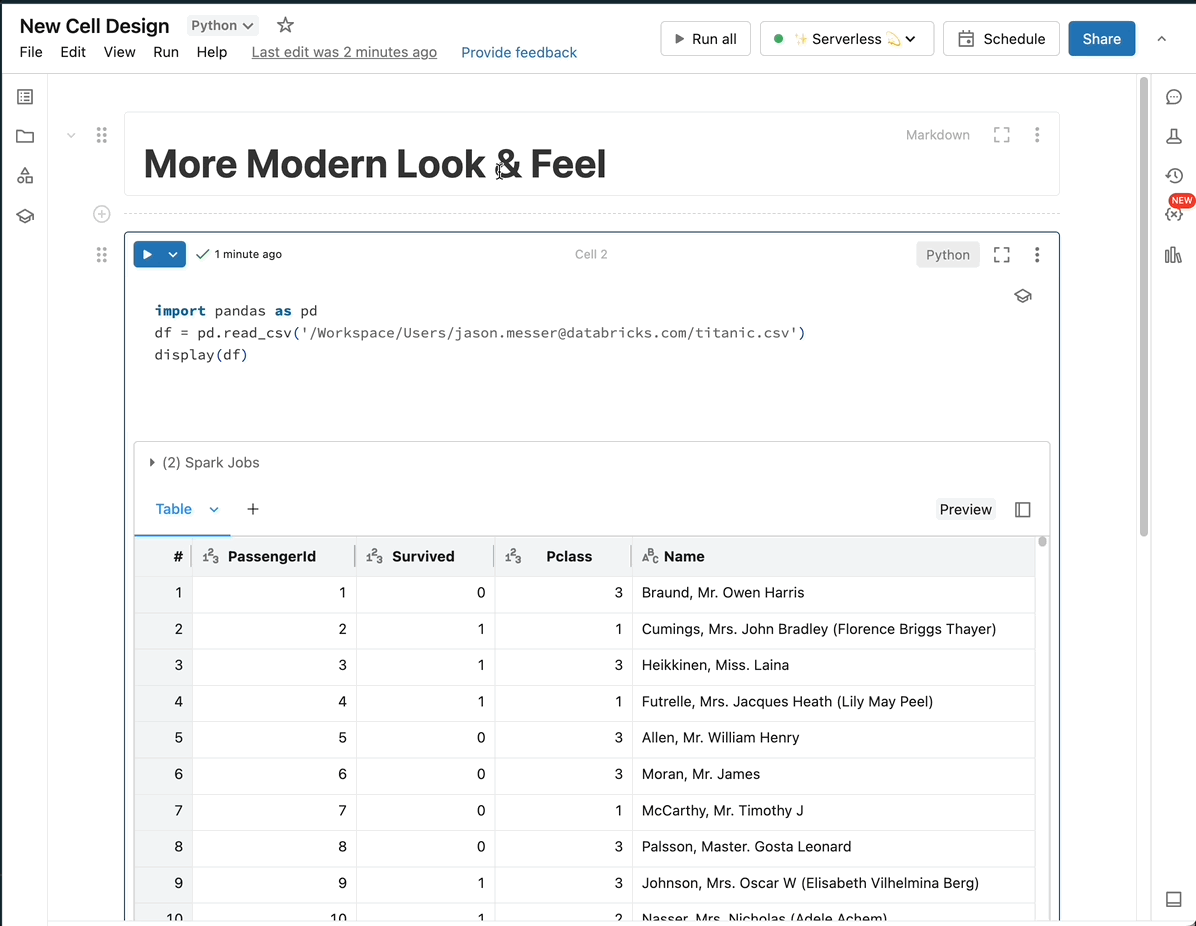The image size is (1196, 926).
Task: Select the Table output tab
Action: [174, 509]
